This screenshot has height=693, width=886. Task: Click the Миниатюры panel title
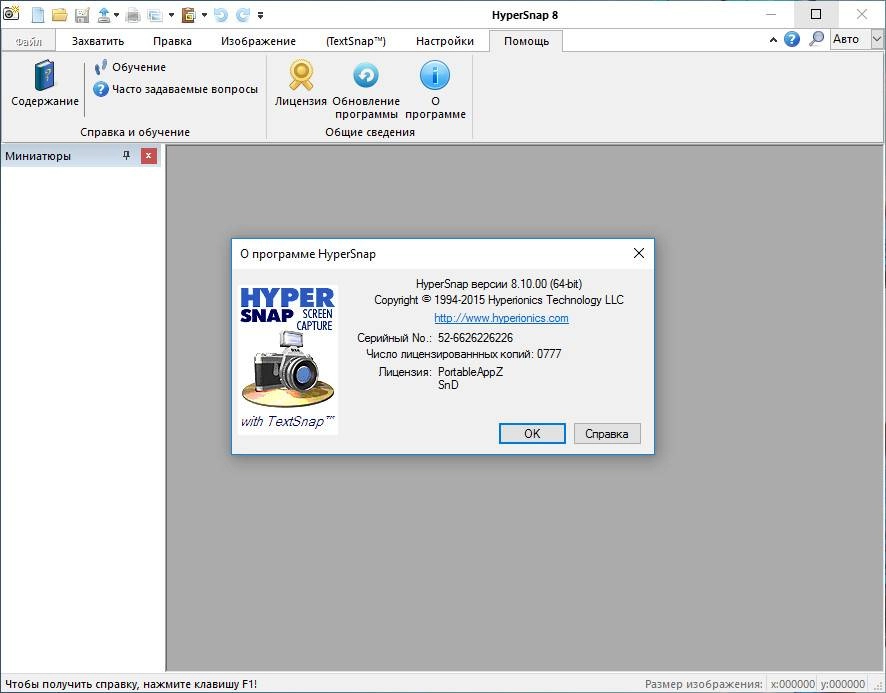point(38,156)
